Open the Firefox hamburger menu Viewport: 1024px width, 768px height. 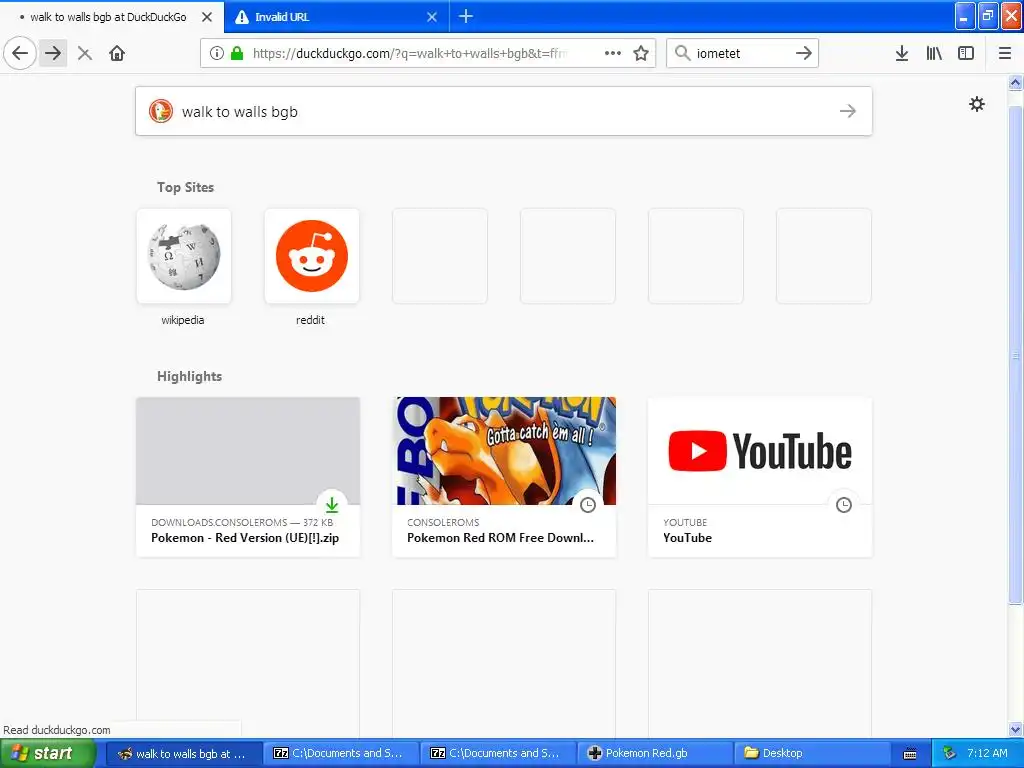coord(1005,54)
